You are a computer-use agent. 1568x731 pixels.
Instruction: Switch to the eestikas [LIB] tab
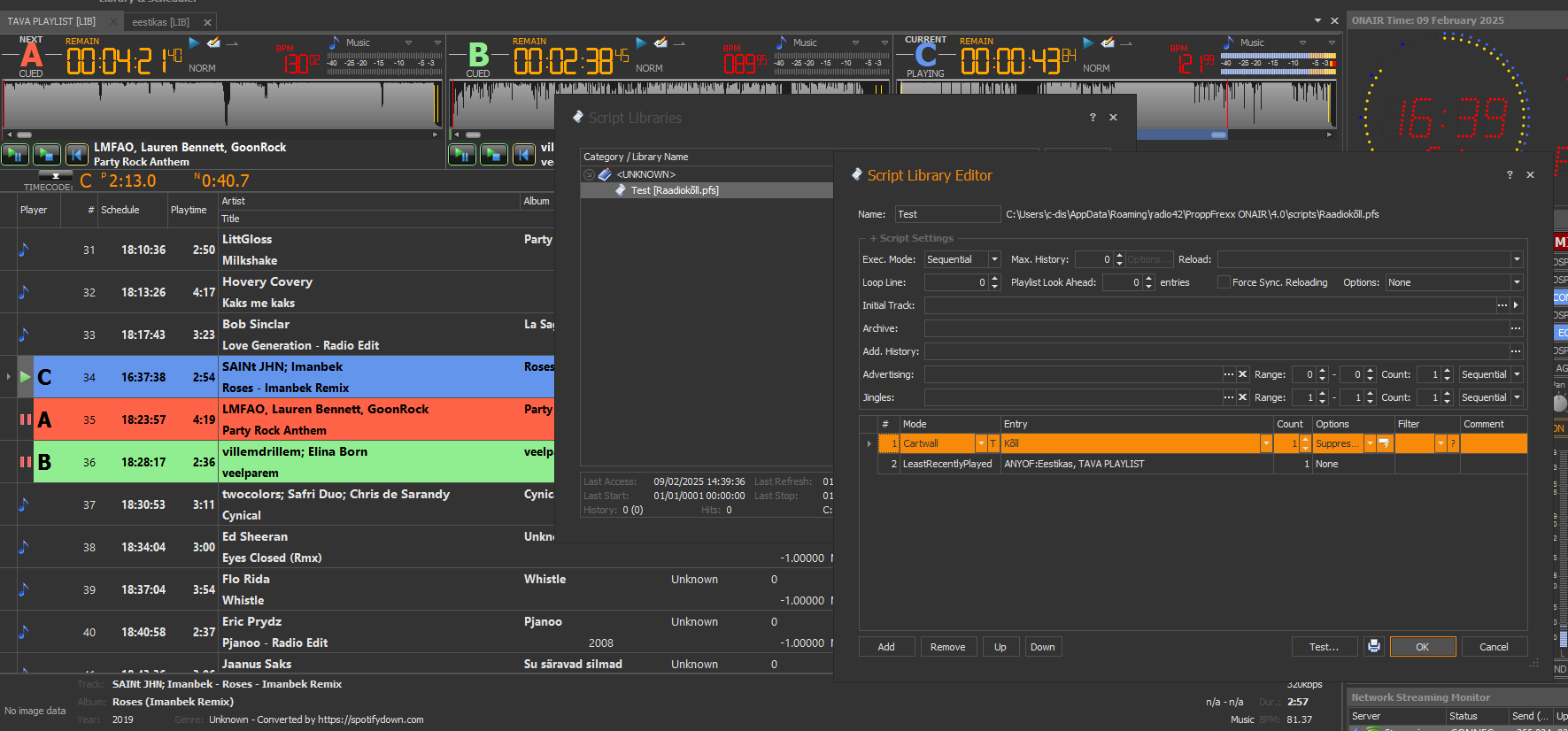(160, 22)
